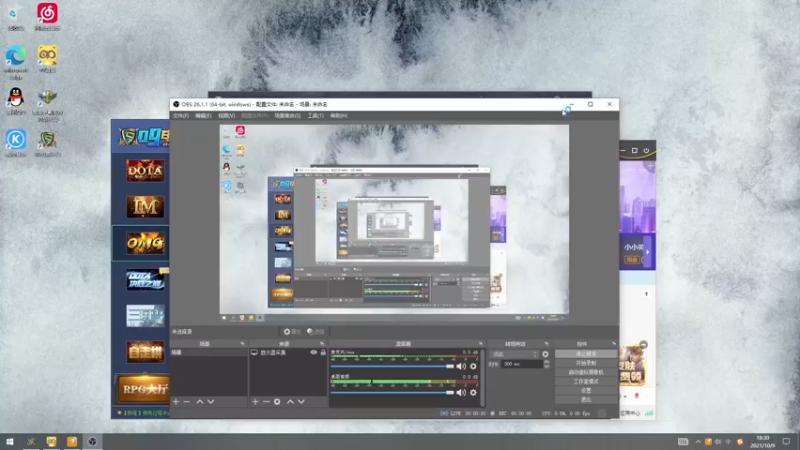Open blue K Kugou music desktop shortcut
The image size is (800, 450).
point(16,143)
